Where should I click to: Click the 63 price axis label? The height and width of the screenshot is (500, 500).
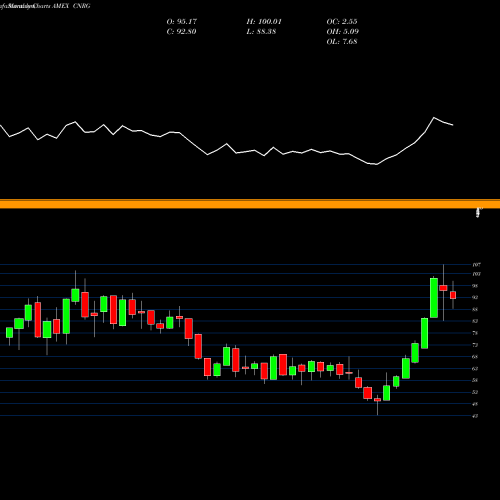(475, 369)
